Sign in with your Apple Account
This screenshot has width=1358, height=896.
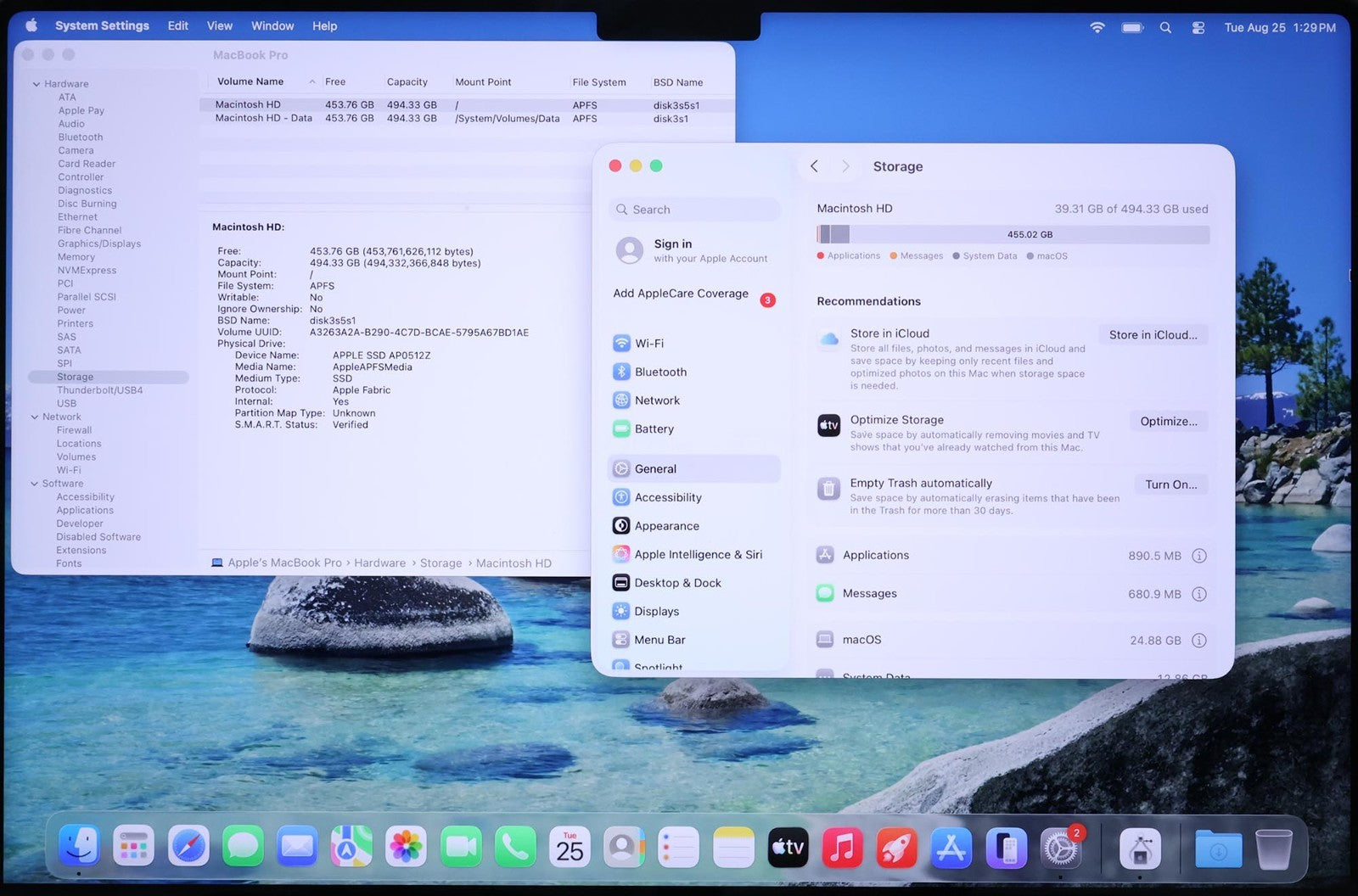coord(693,250)
